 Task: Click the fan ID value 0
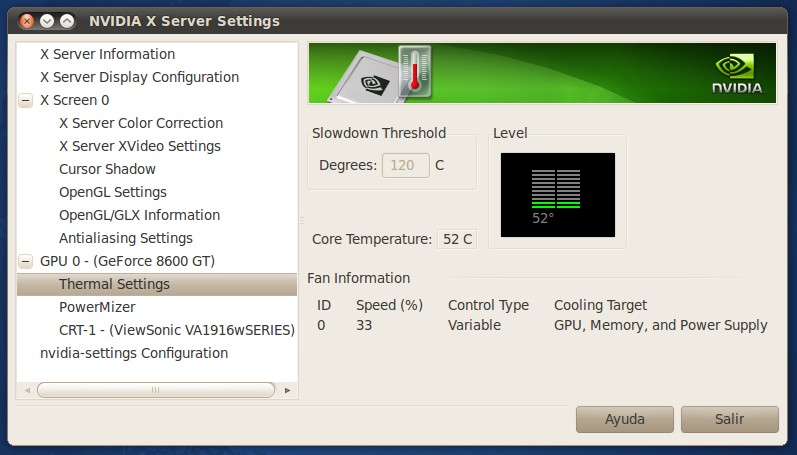321,325
